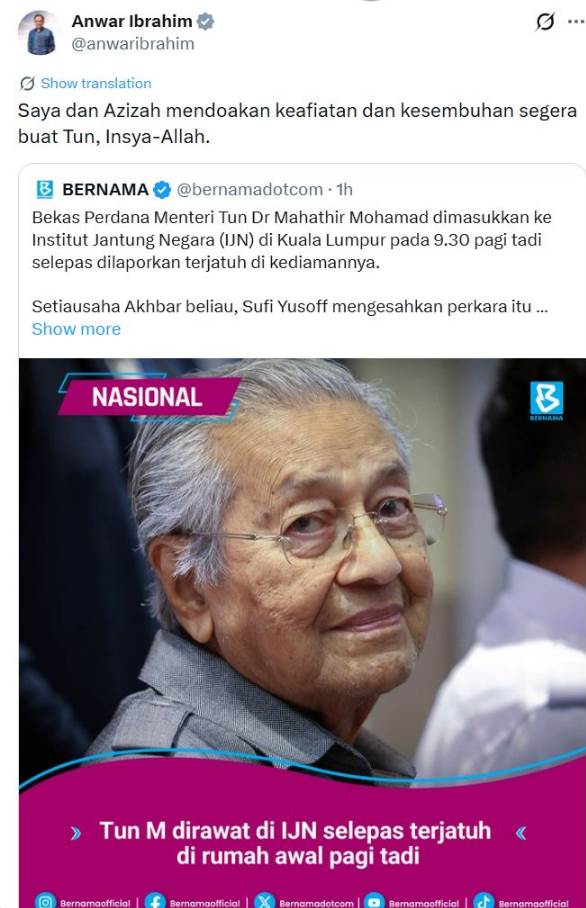
Task: Open the Mahathir news image
Action: pos(302,633)
